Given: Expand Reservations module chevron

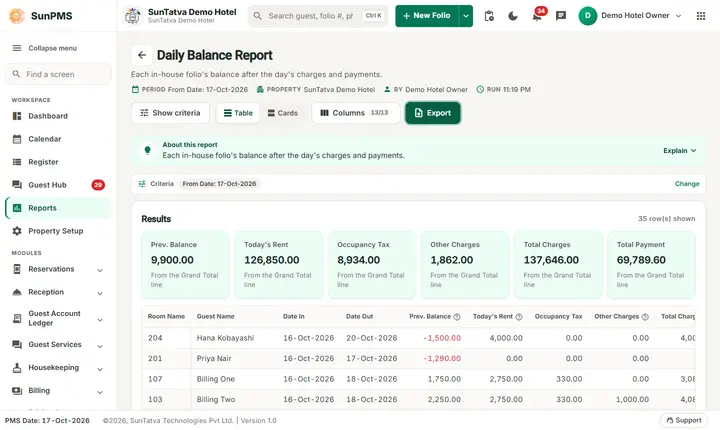Looking at the screenshot, I should (100, 270).
